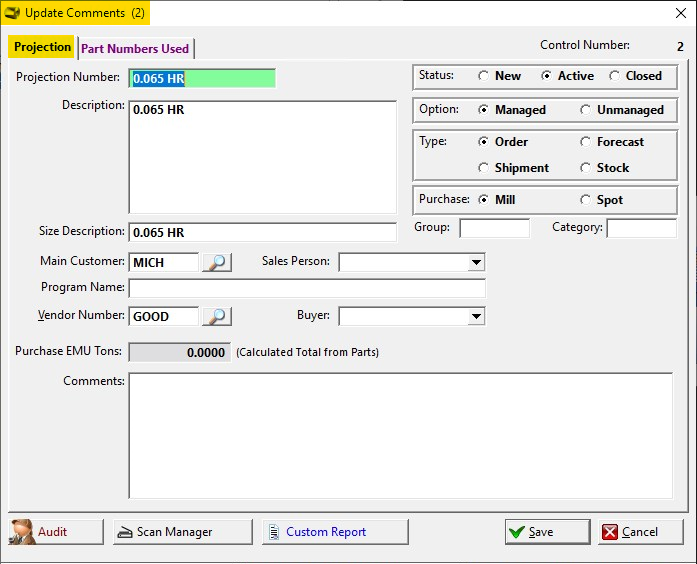Launch Scan Manager
Viewport: 697px width, 564px height.
click(183, 532)
